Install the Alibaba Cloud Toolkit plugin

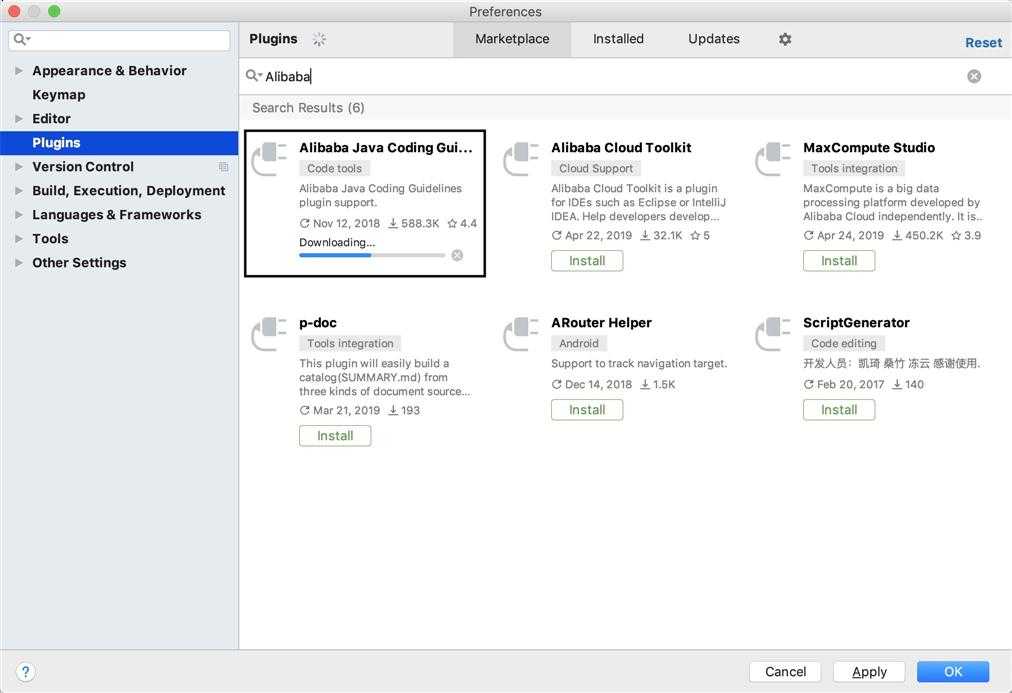(587, 261)
